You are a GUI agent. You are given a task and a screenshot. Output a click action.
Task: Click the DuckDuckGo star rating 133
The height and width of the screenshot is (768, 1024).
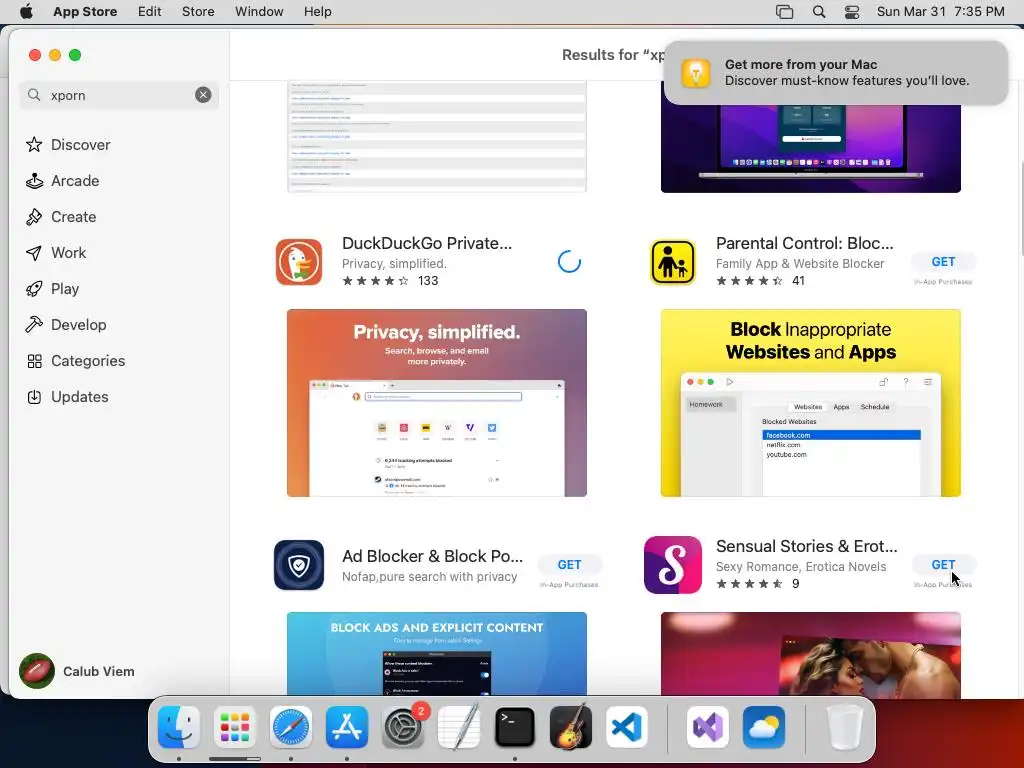pyautogui.click(x=390, y=281)
